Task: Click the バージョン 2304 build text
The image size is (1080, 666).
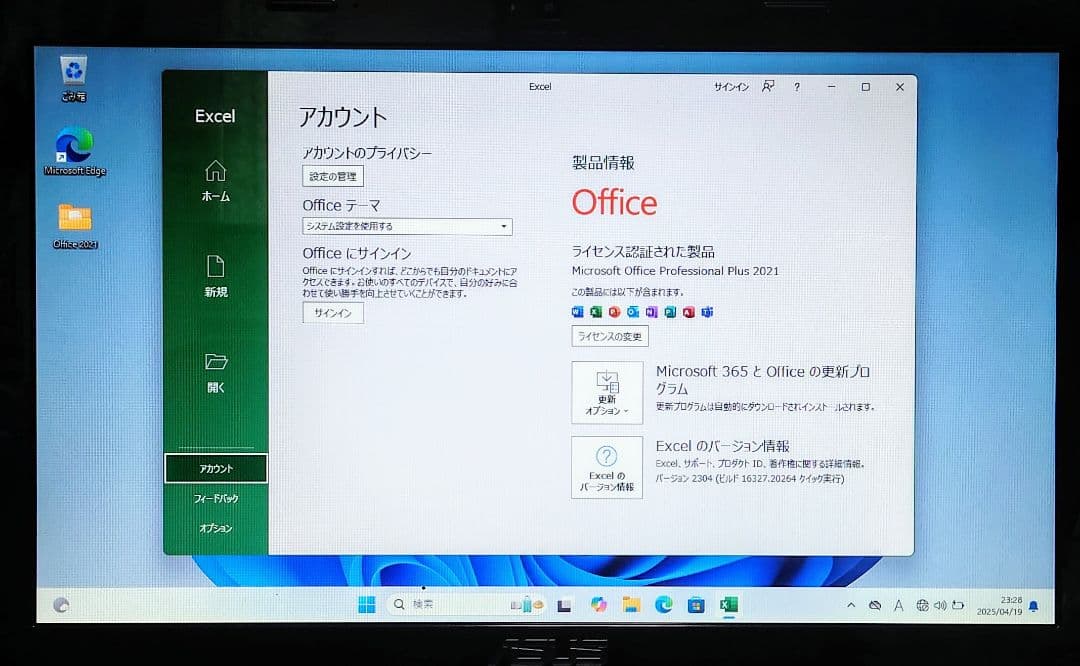Action: [749, 479]
